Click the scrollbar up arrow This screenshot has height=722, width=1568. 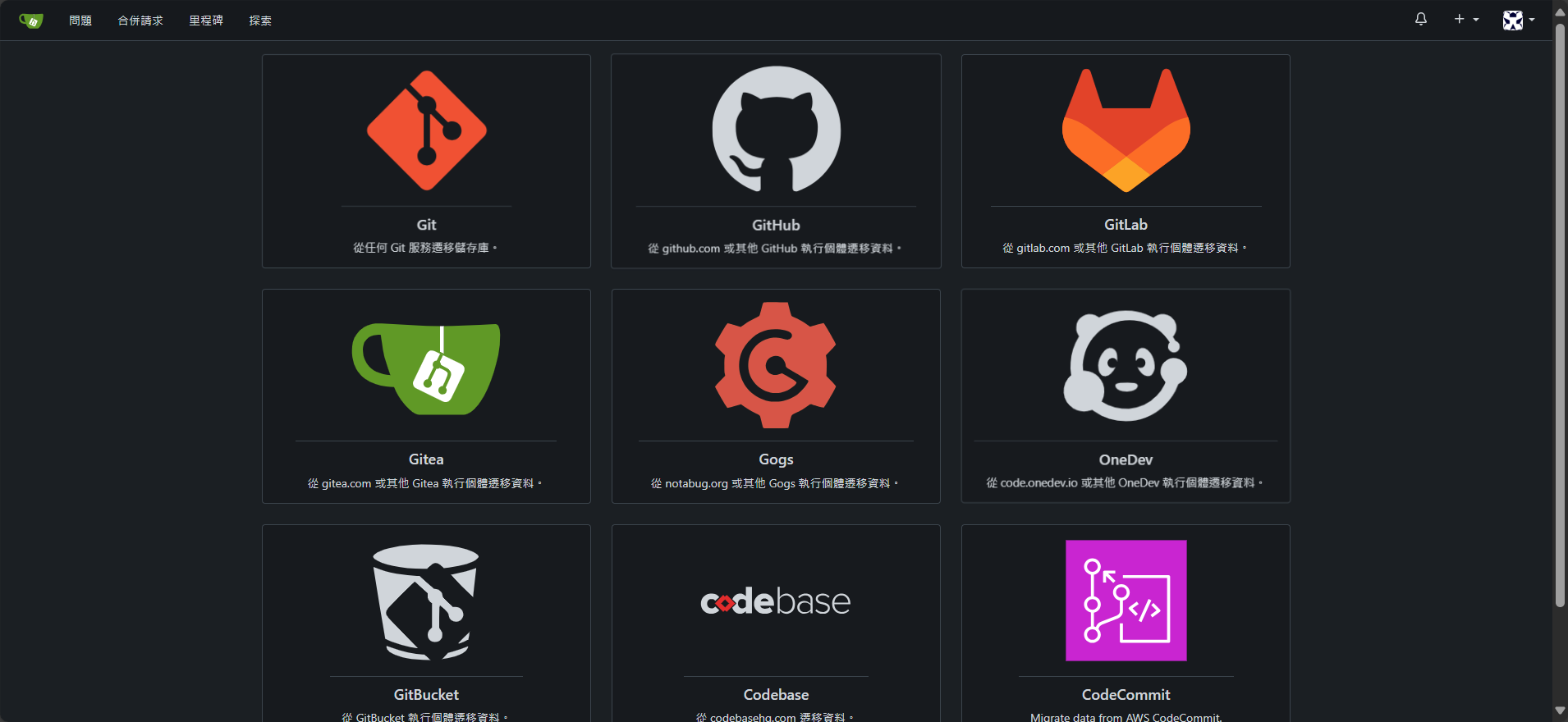(1561, 11)
